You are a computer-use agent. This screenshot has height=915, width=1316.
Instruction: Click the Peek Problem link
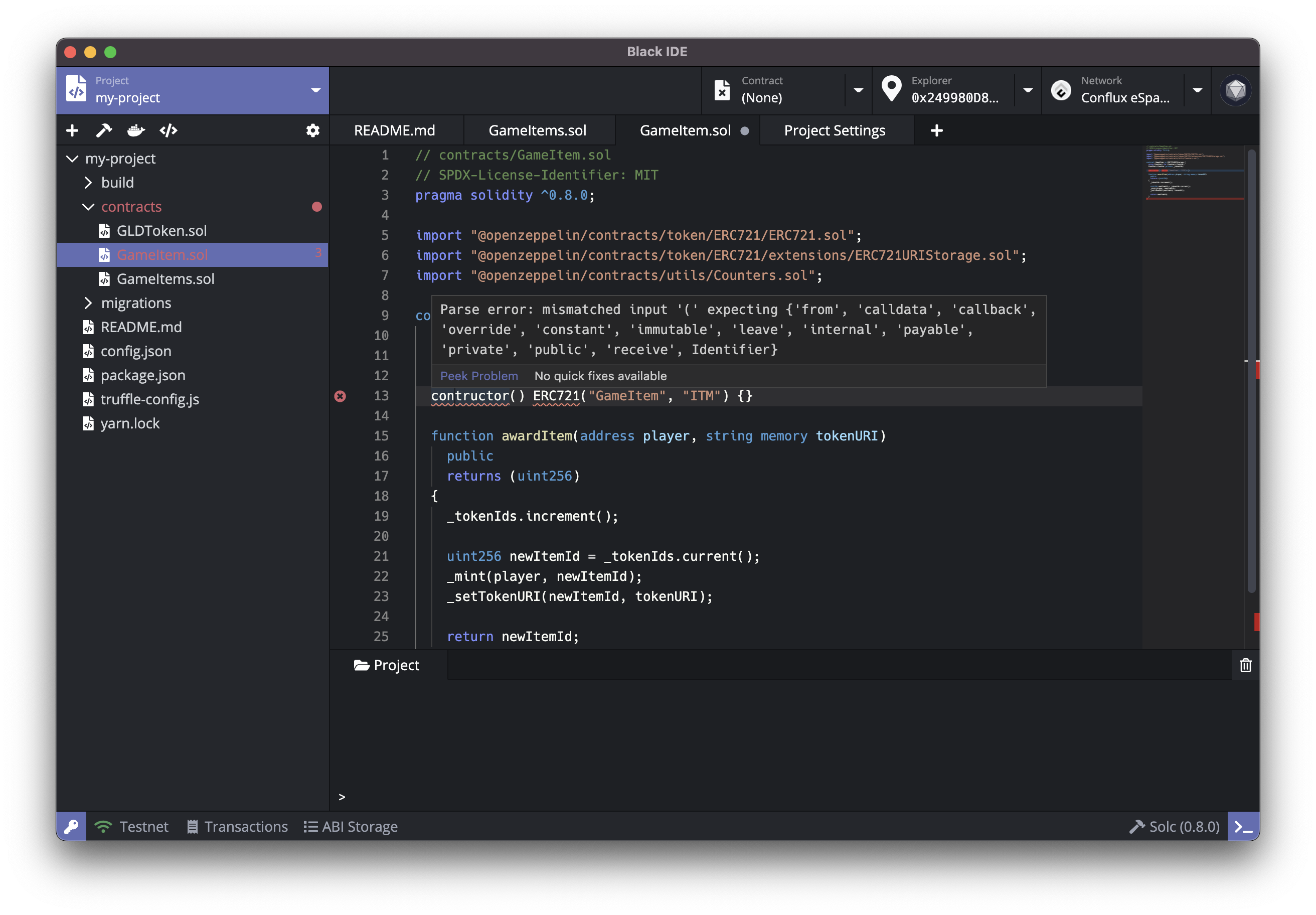coord(478,376)
